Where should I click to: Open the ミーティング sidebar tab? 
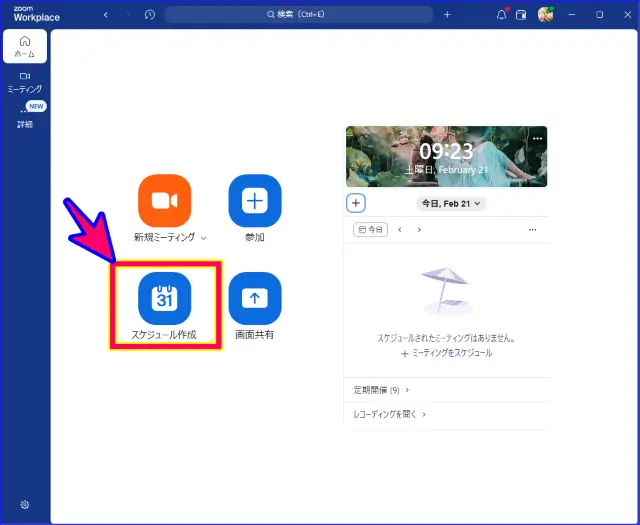25,82
